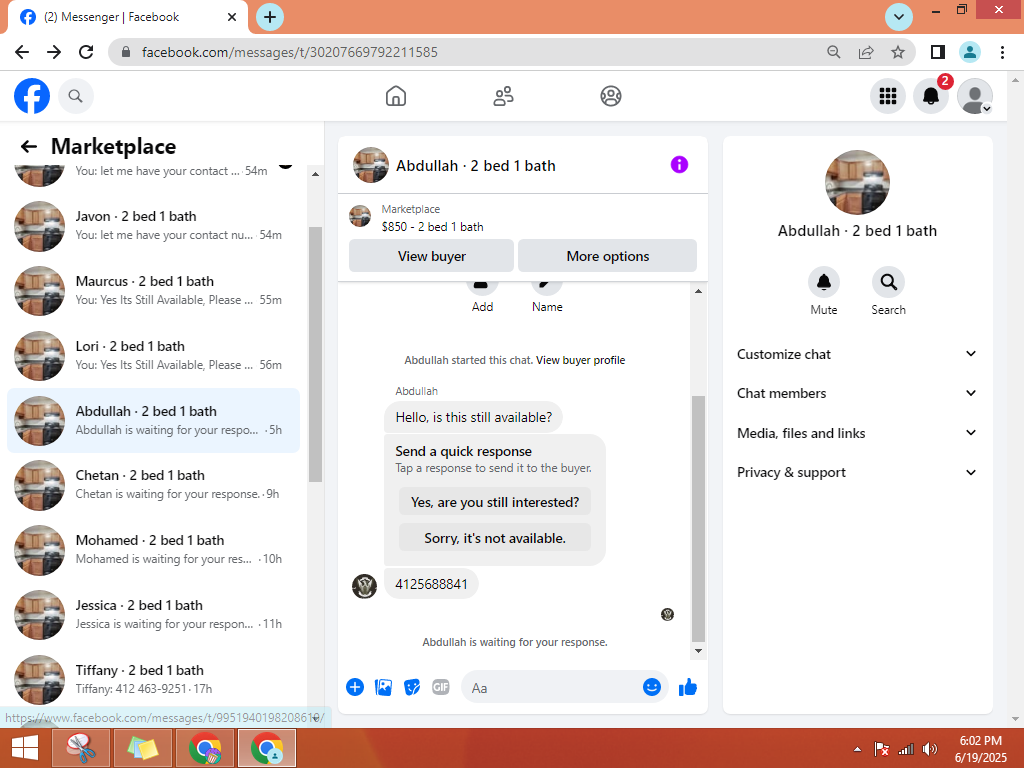
Task: Open the emoji picker
Action: click(x=652, y=687)
